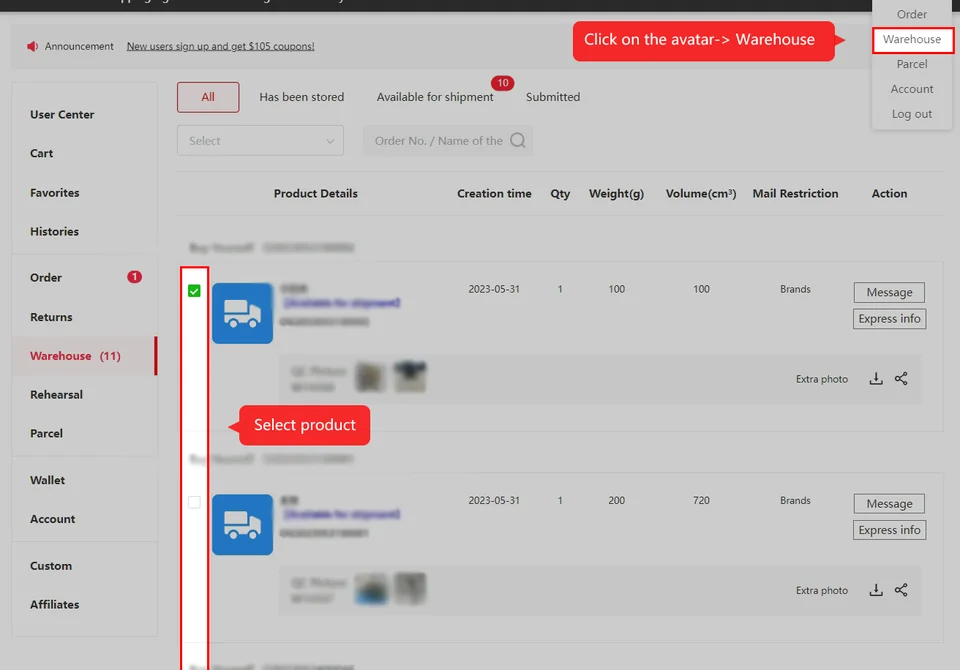The image size is (960, 670).
Task: Switch to Has been stored tab
Action: [302, 97]
